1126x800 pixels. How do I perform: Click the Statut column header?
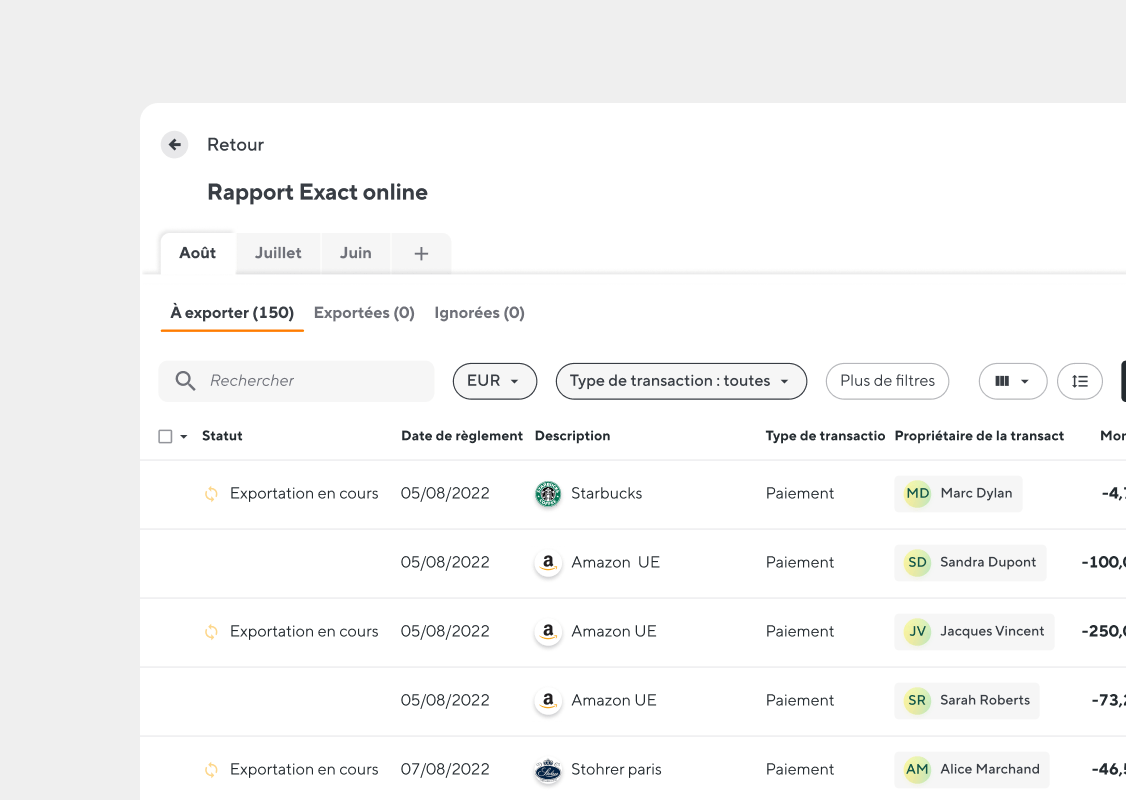click(x=222, y=436)
